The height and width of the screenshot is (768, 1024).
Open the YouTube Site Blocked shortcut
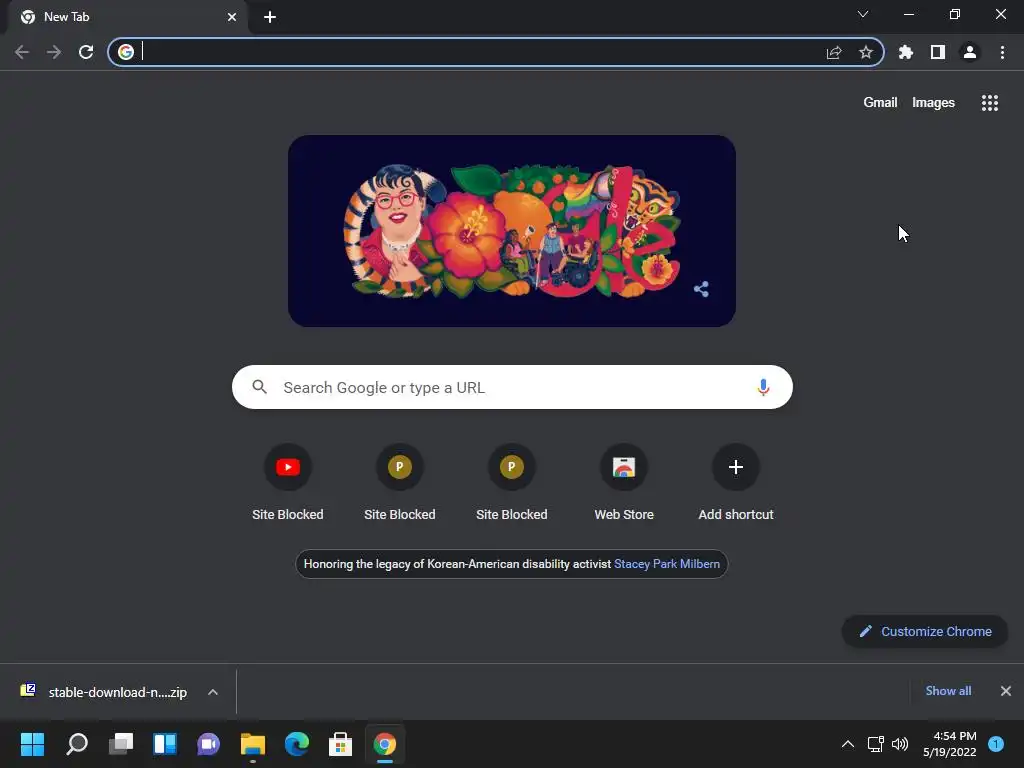(x=288, y=483)
